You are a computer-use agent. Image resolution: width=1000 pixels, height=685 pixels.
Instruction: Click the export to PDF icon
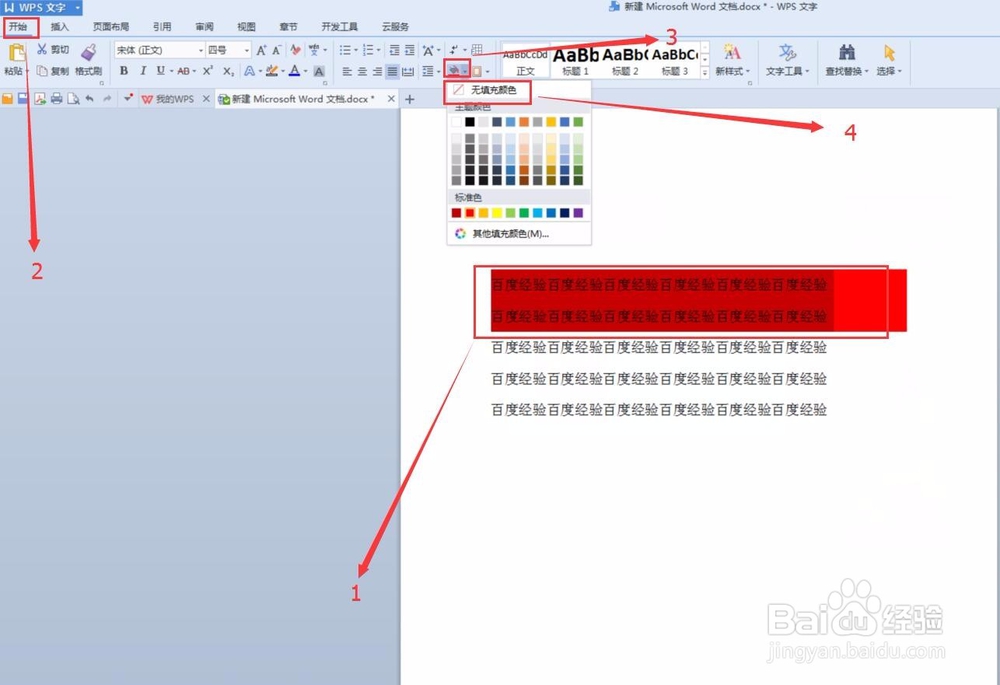(40, 98)
